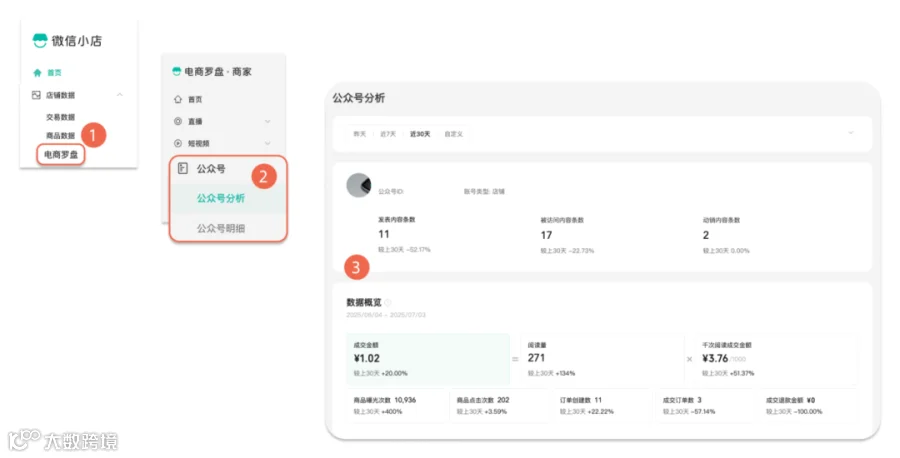Select the 自定义 date range option
Screen dimensions: 900x458
click(x=453, y=134)
